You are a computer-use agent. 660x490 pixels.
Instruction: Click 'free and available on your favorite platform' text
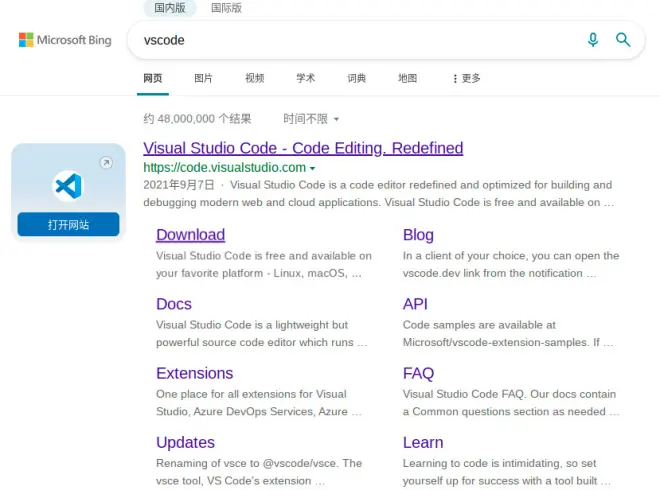tap(263, 264)
